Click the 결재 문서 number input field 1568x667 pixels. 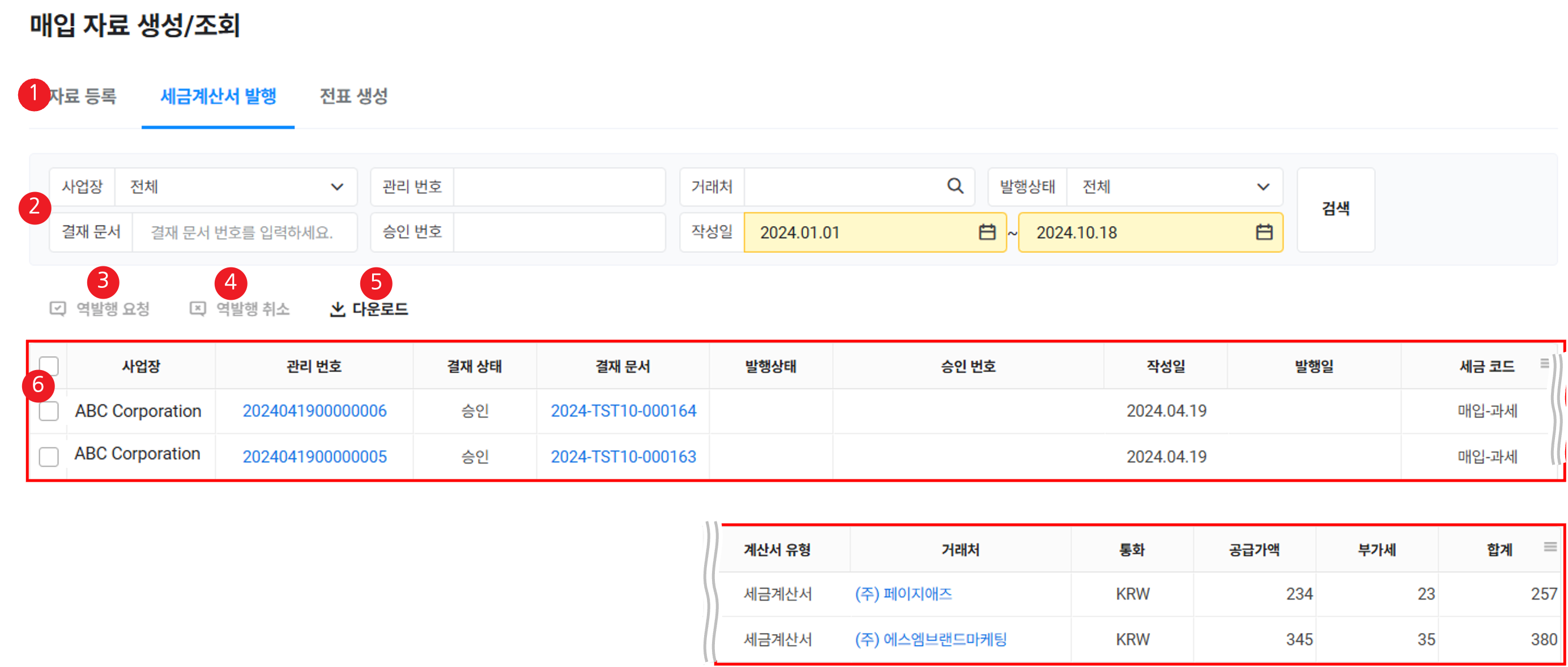244,232
